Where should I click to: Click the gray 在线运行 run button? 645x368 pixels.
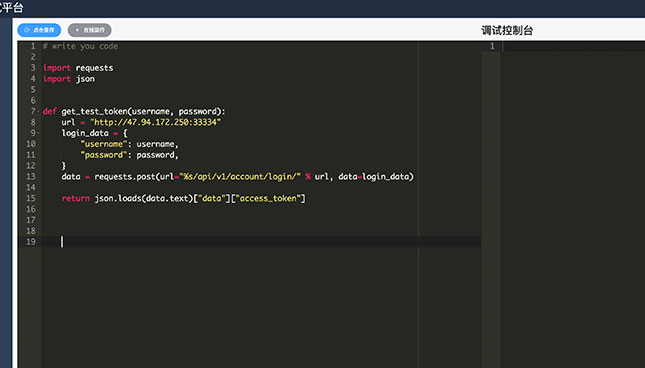(89, 30)
